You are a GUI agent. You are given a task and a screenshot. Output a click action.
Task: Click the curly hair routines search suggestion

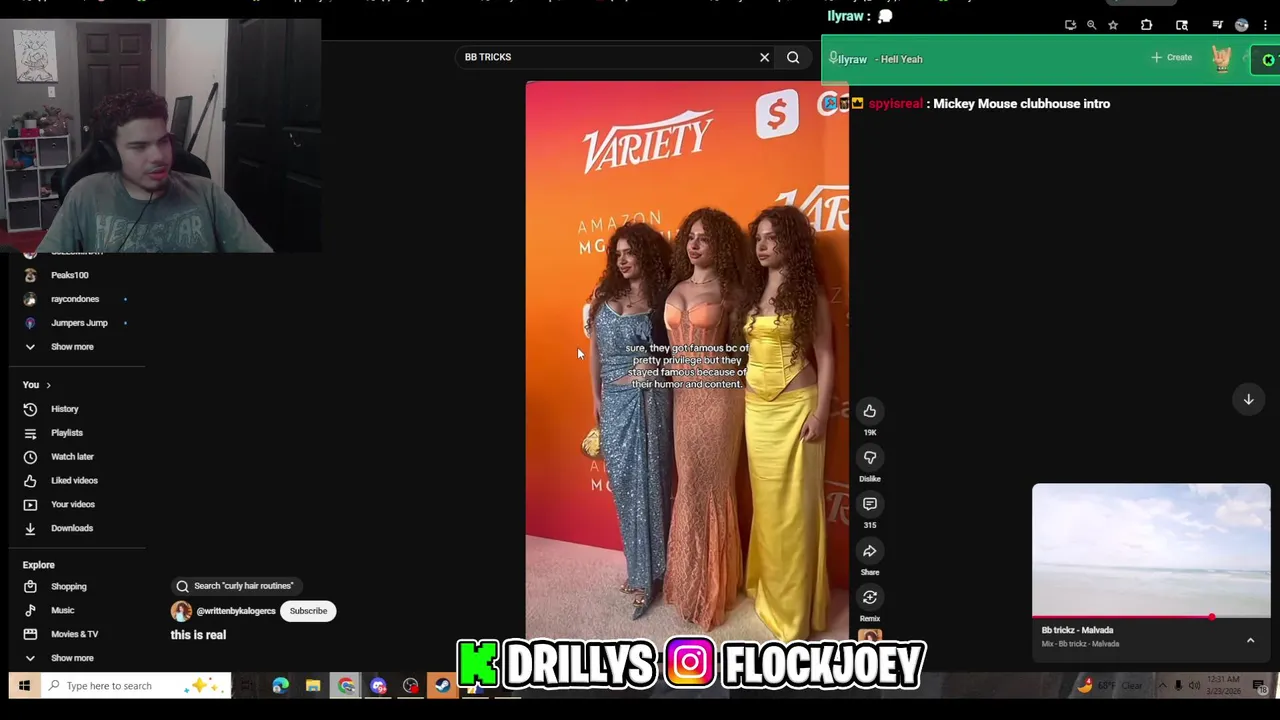[235, 586]
